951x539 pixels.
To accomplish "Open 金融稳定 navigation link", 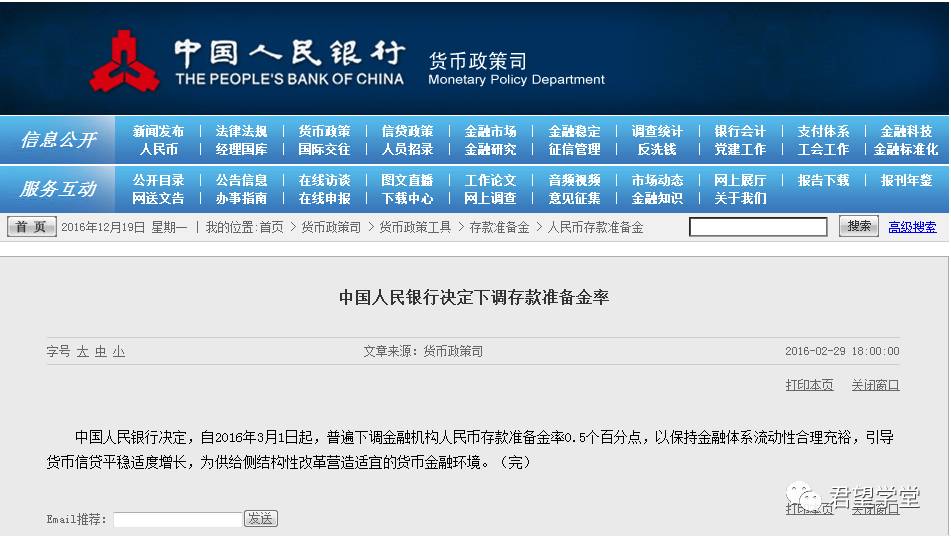I will click(x=574, y=132).
